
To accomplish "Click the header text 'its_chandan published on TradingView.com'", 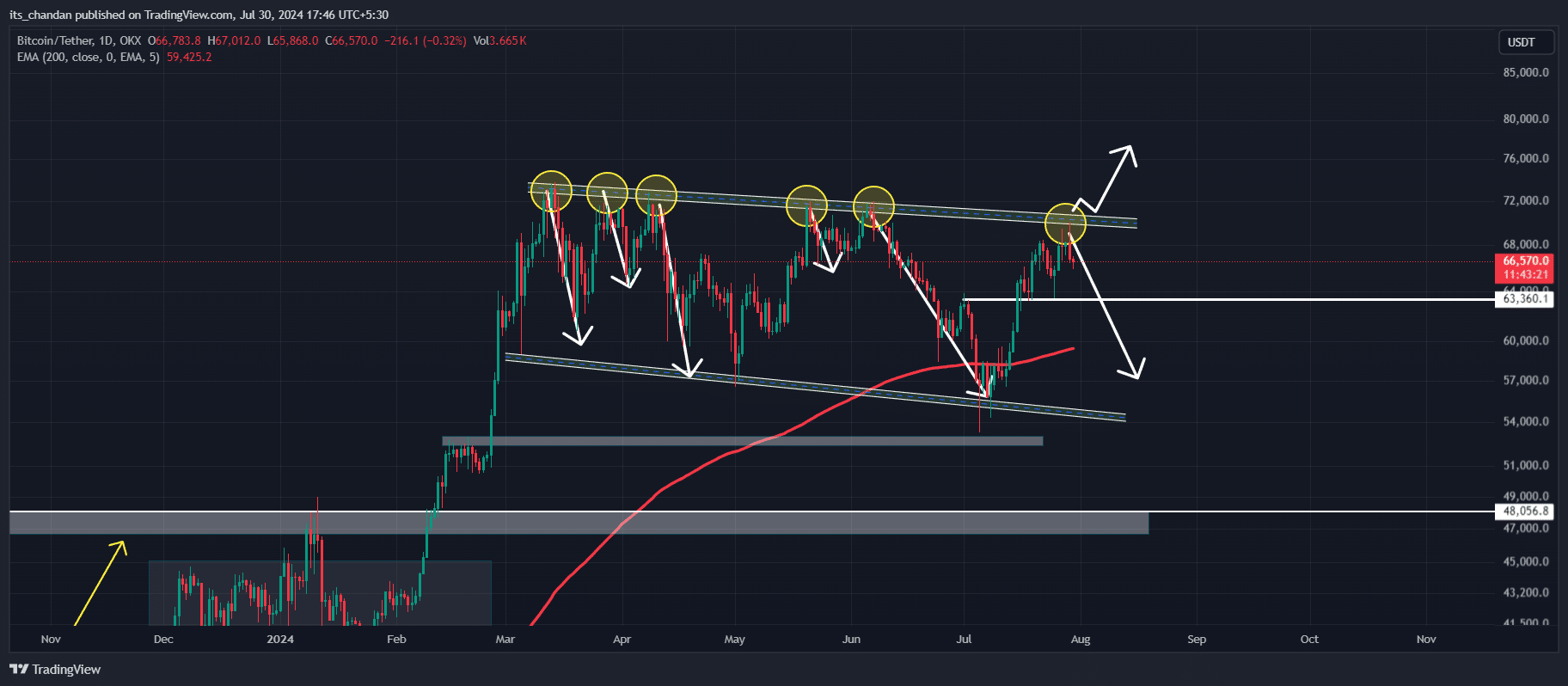I will [x=121, y=15].
